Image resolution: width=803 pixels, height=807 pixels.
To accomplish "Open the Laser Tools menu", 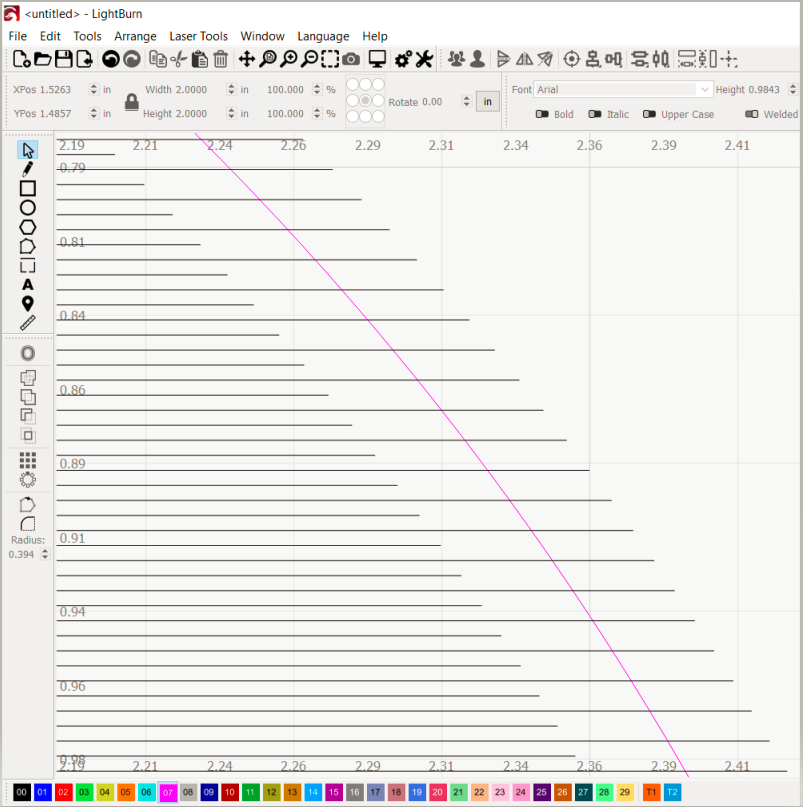I will (198, 36).
